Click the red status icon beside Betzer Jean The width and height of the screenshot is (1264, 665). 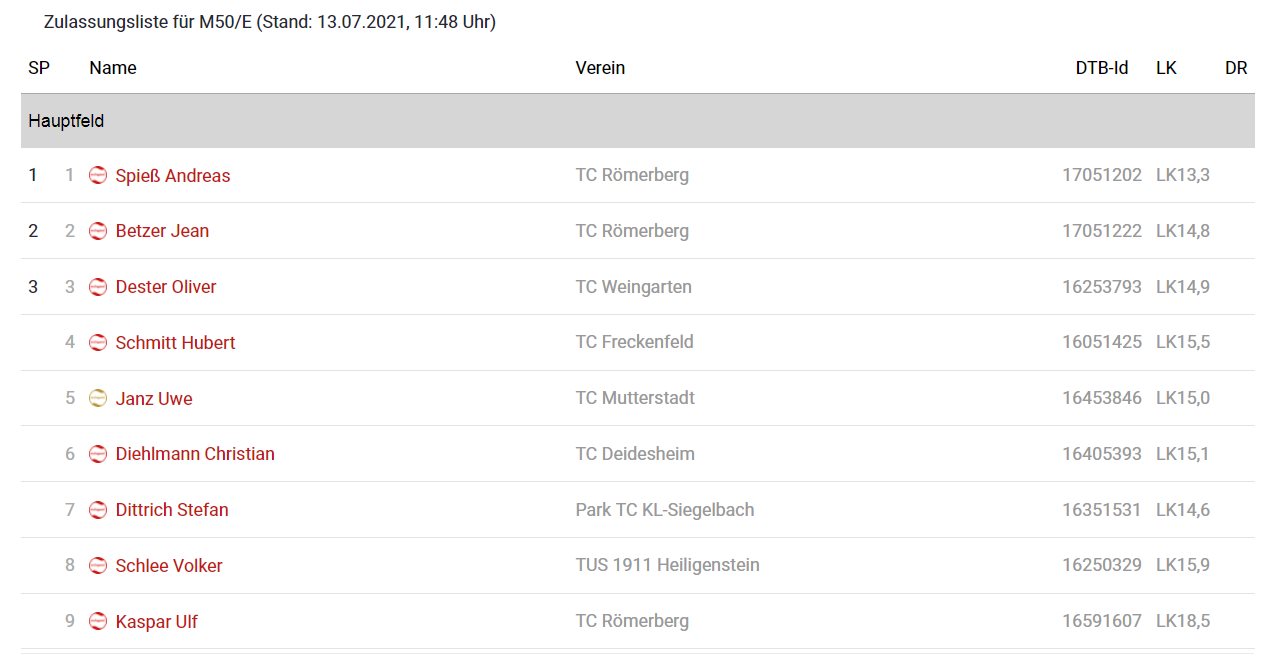[x=98, y=231]
